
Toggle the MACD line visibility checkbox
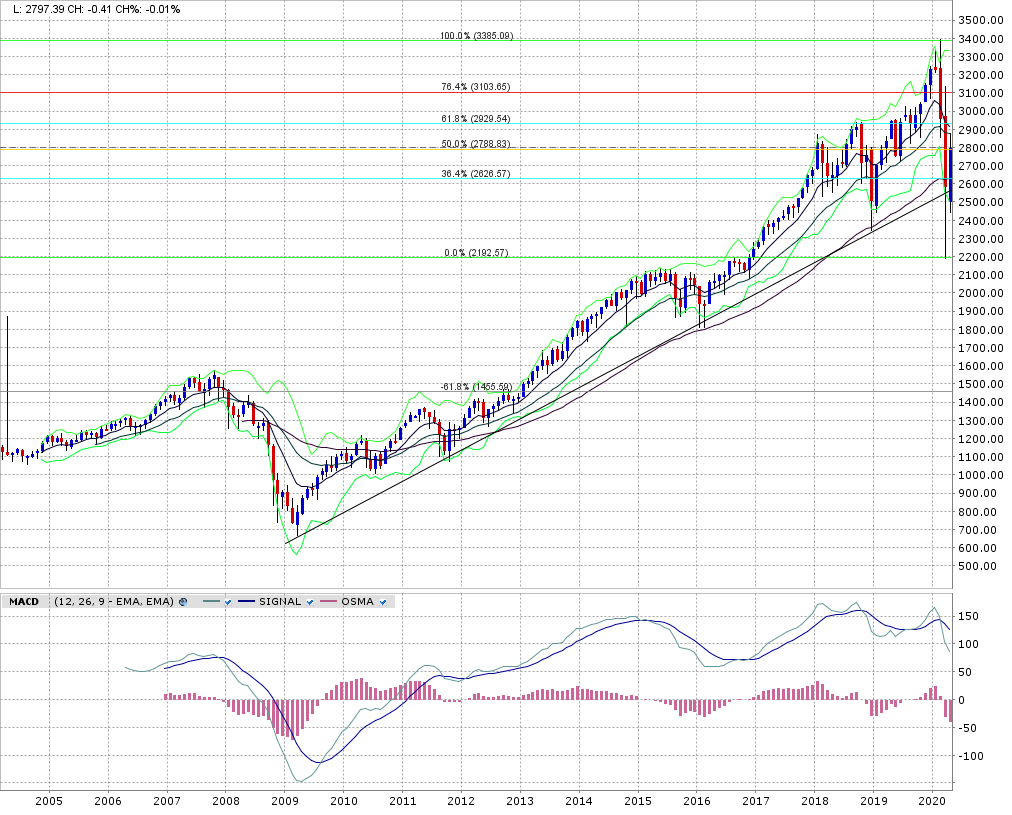point(228,601)
